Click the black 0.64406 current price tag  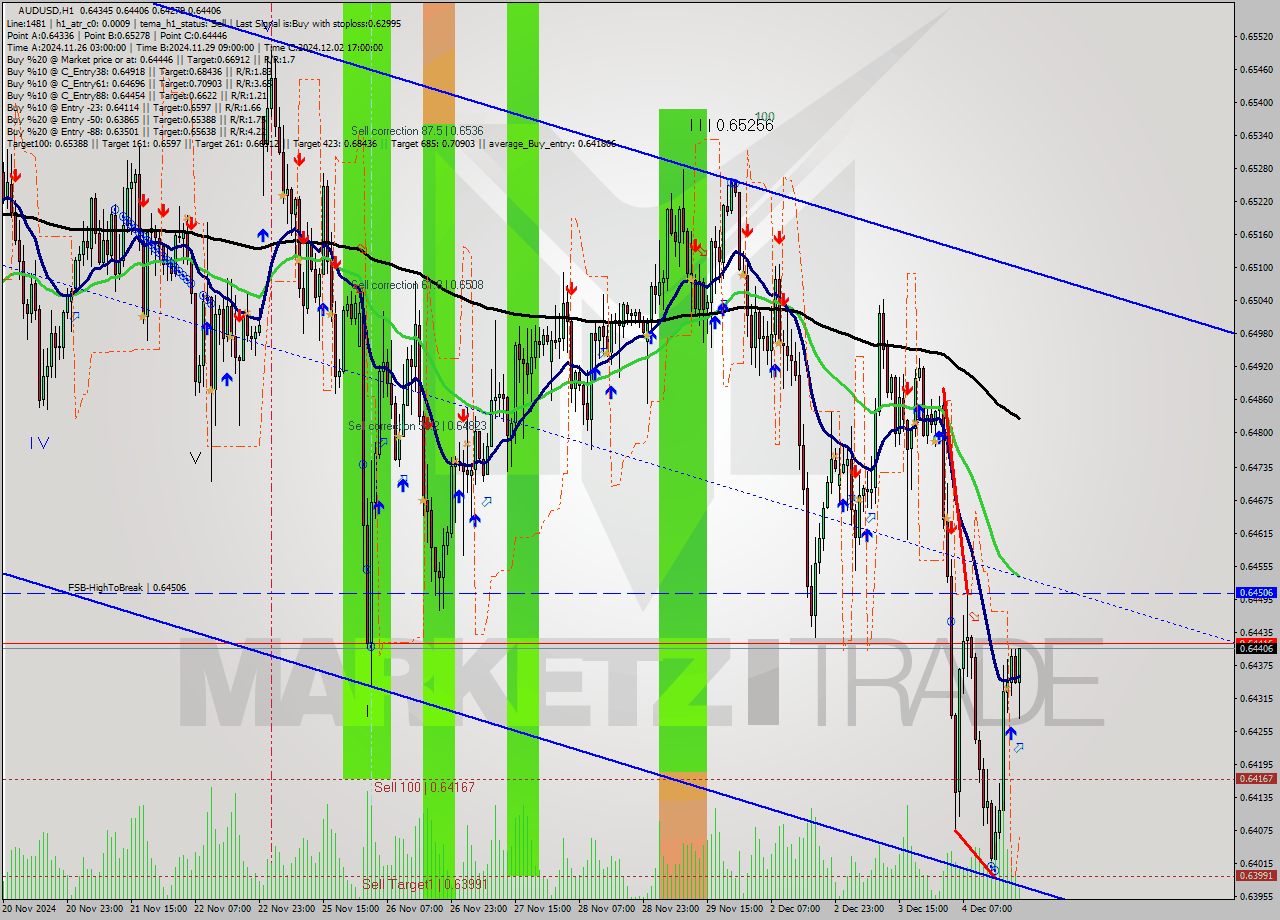(1256, 648)
